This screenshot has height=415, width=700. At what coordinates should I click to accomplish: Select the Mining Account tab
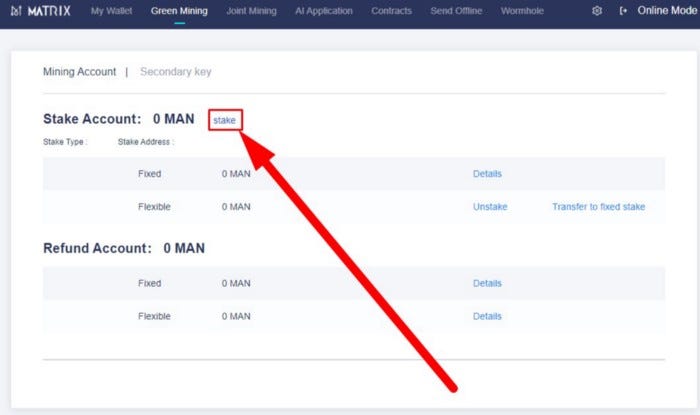[x=79, y=71]
